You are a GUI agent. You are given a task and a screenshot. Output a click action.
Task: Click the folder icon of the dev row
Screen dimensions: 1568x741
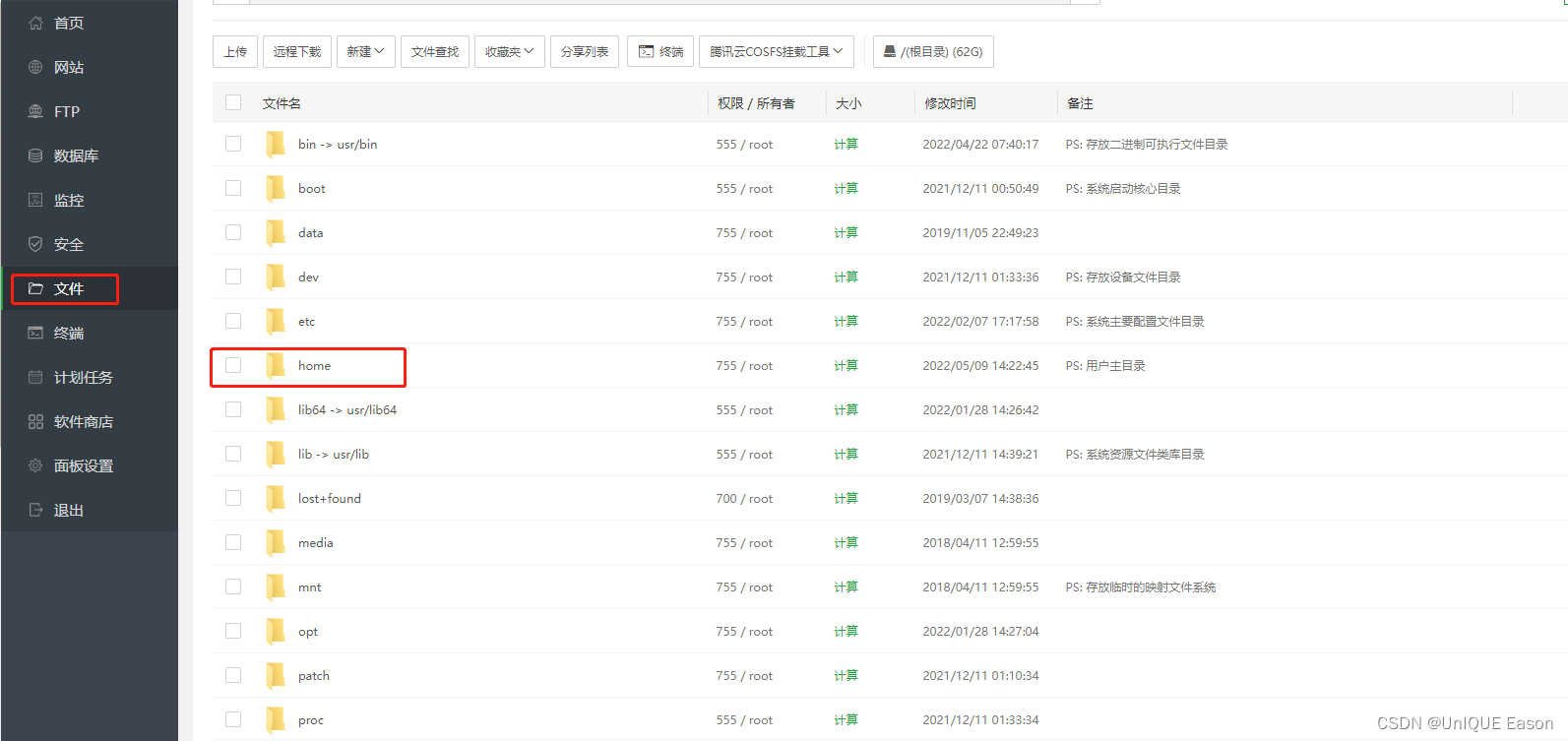pos(276,277)
